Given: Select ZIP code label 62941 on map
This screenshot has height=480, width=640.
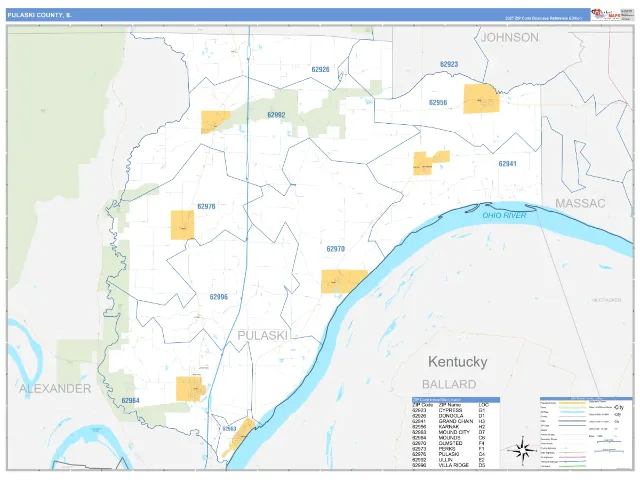Looking at the screenshot, I should point(507,164).
